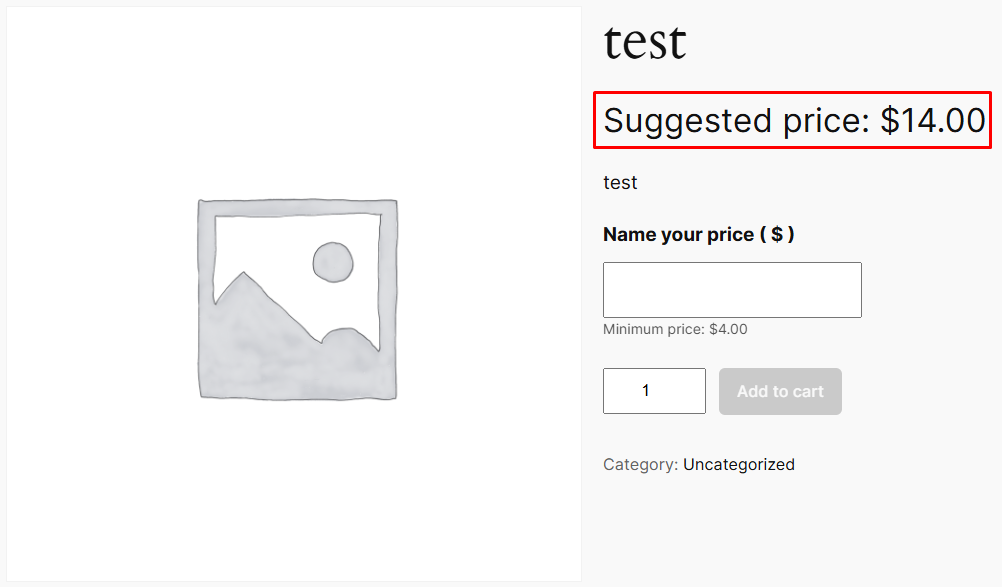Screen dimensions: 1002x587
Task: Click the Suggested price heading text
Action: (x=794, y=121)
